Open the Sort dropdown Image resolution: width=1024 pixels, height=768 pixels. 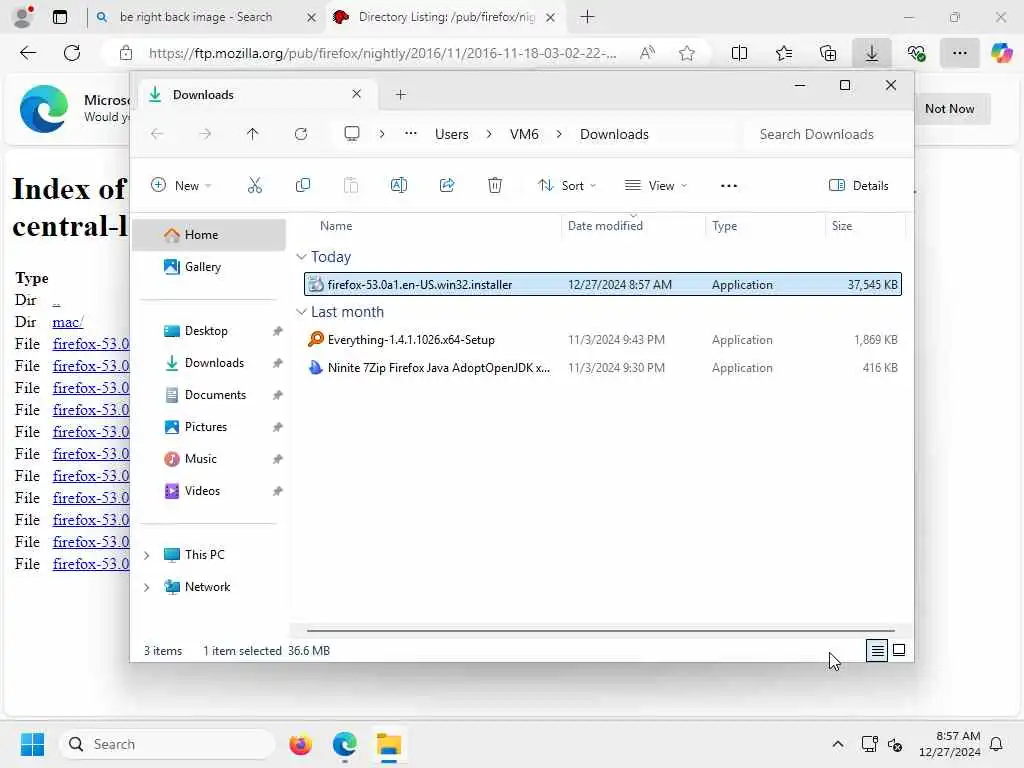[x=567, y=185]
